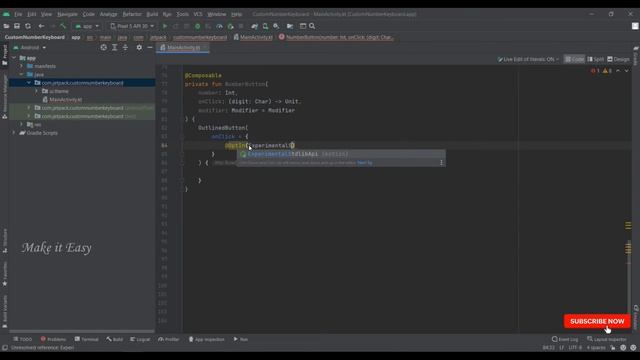Click the yellow warning indicator in editor

[607, 71]
